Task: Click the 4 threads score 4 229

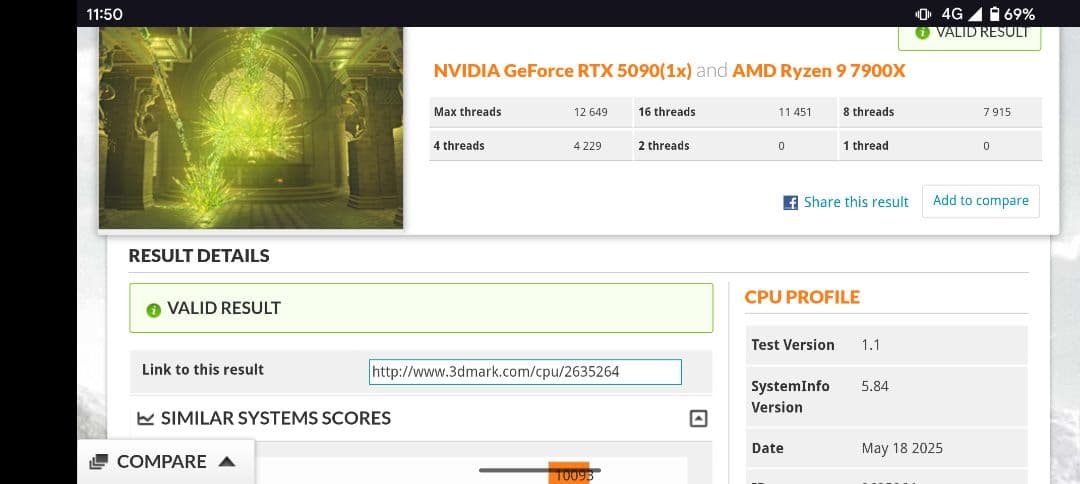Action: [588, 146]
